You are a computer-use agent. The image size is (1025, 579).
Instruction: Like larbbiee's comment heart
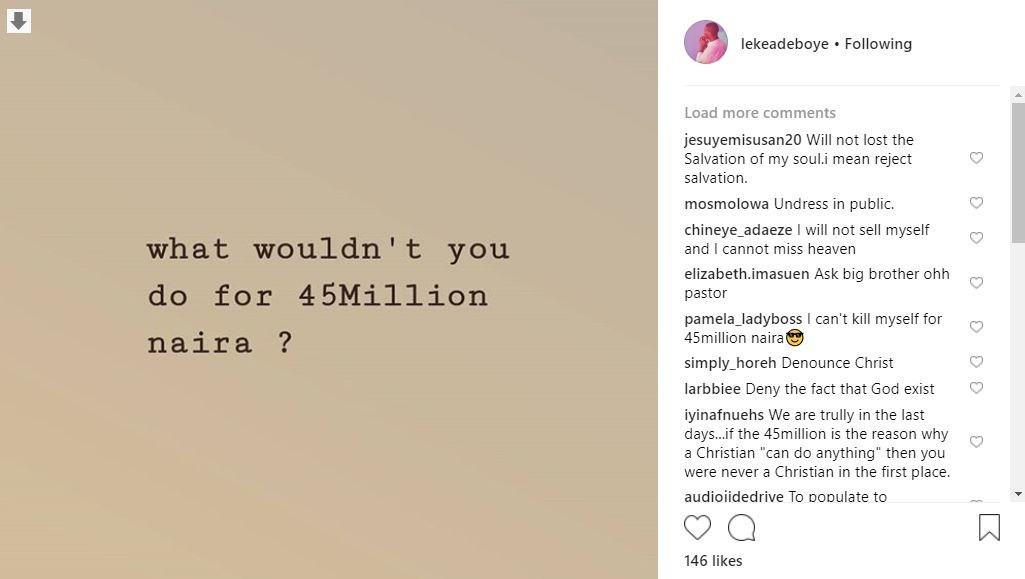976,388
